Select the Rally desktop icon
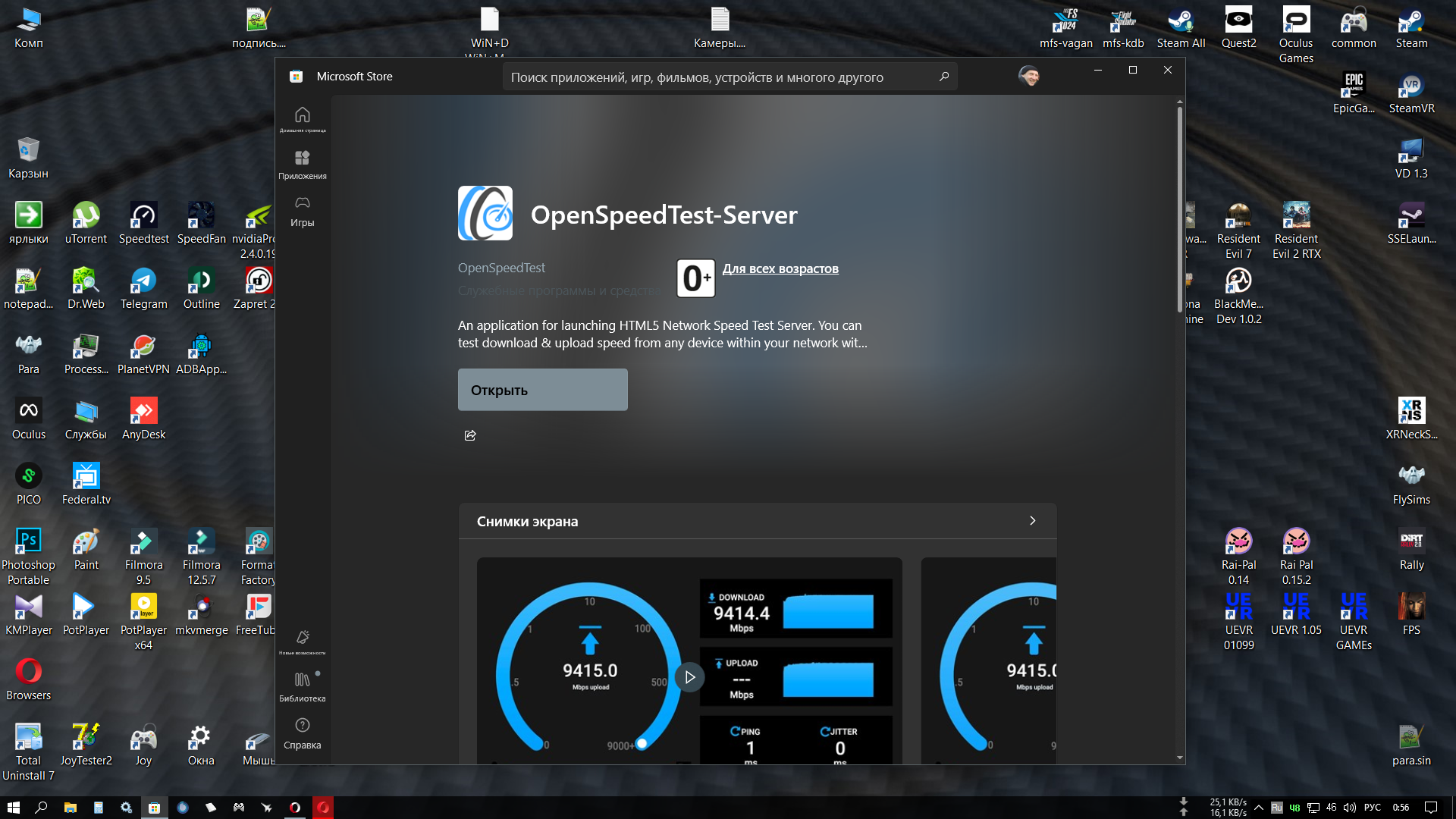 coord(1411,550)
